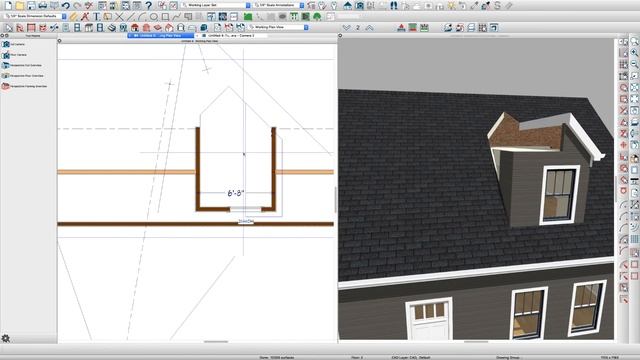Screen dimensions: 640x360
Task: Click camera view horizontal scrollbar
Action: [x=476, y=342]
